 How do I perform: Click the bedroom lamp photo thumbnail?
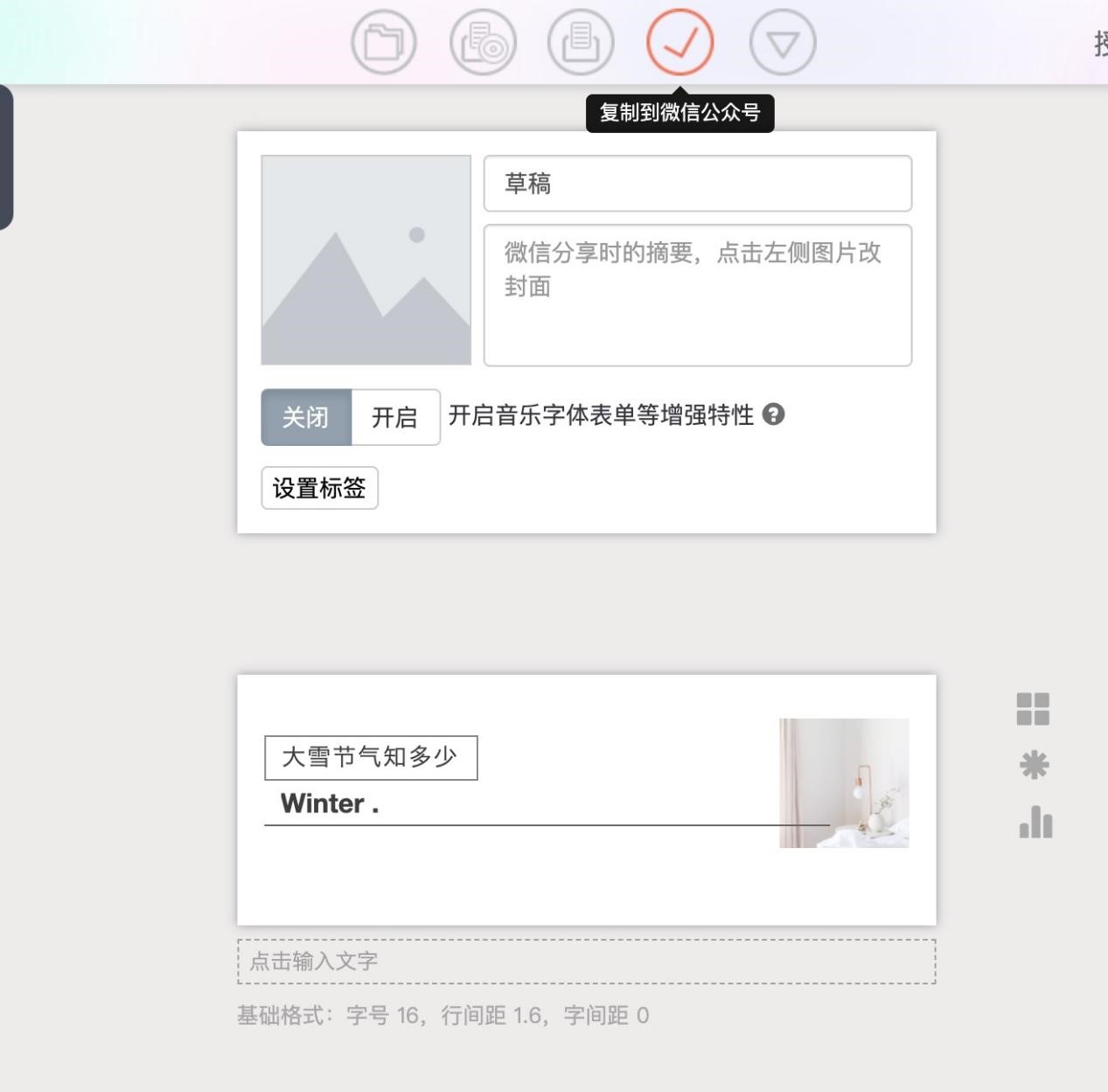(844, 783)
